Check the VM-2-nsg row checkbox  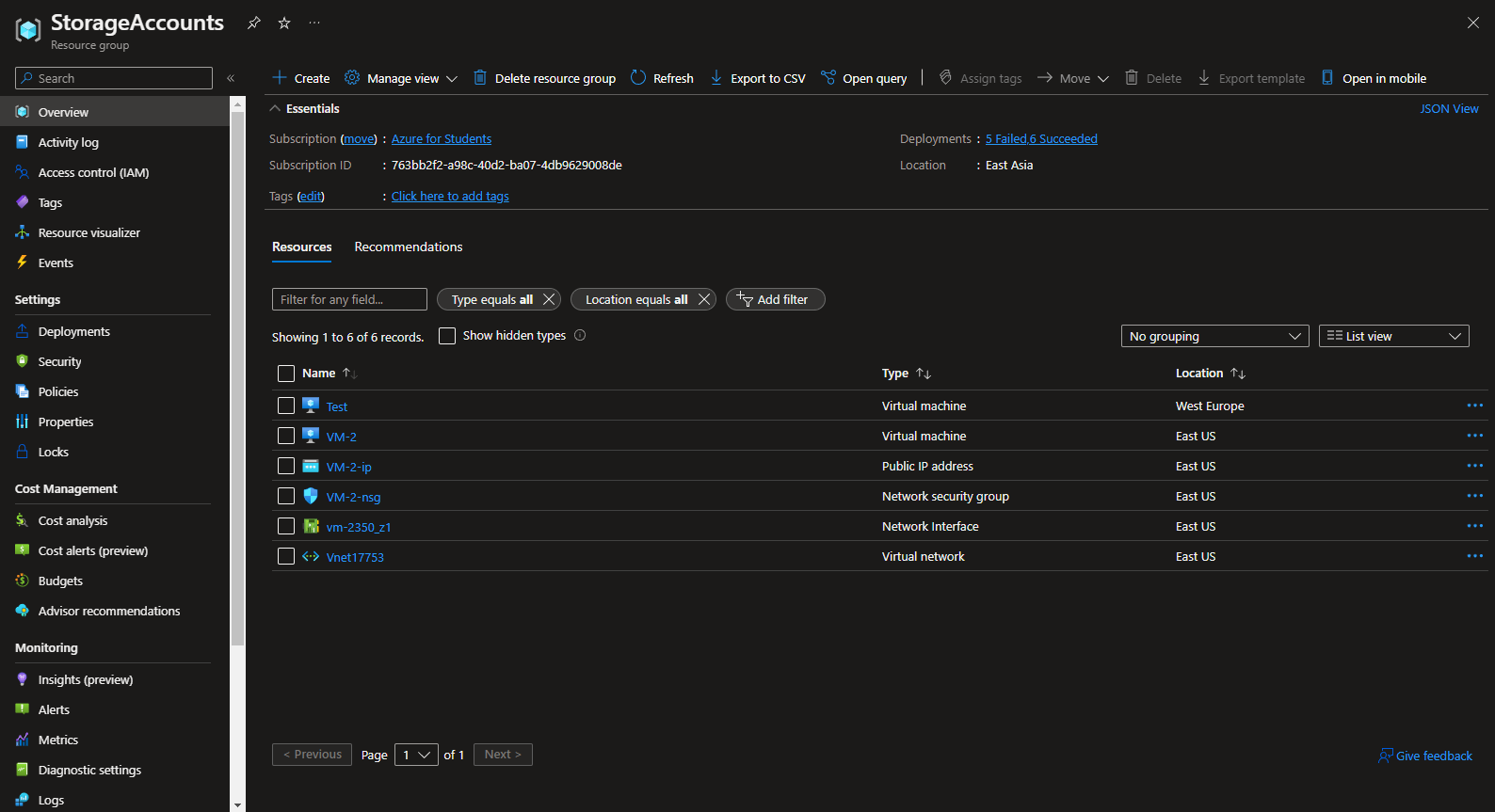coord(286,496)
